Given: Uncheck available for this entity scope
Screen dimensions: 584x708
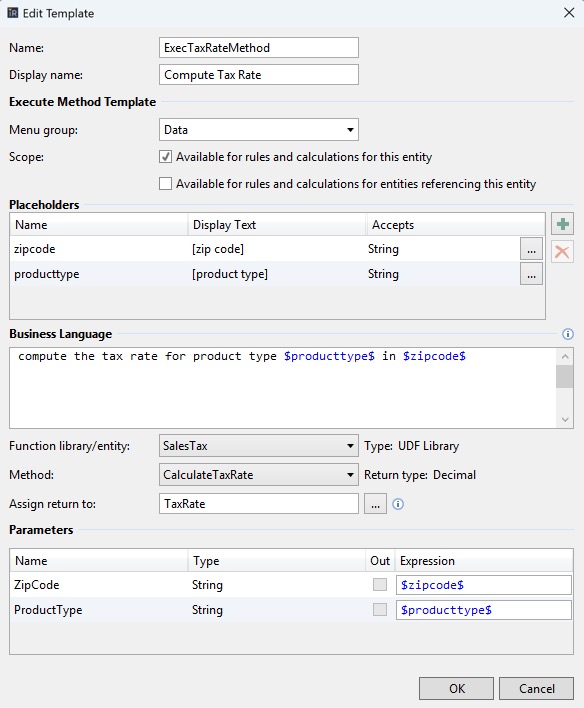Looking at the screenshot, I should [165, 157].
